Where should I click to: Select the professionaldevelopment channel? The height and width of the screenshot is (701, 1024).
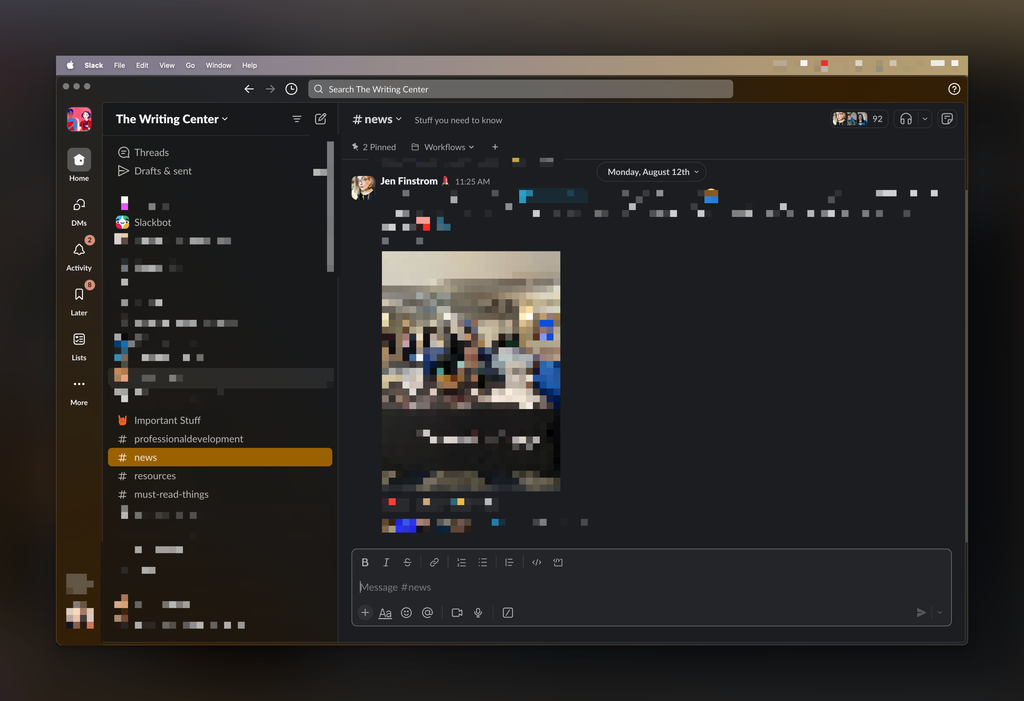tap(188, 439)
